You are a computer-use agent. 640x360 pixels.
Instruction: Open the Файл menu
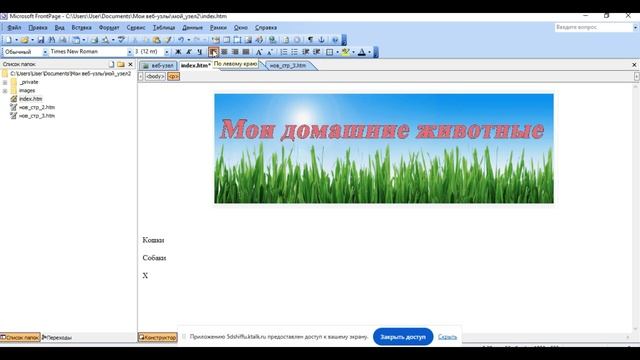coord(14,28)
